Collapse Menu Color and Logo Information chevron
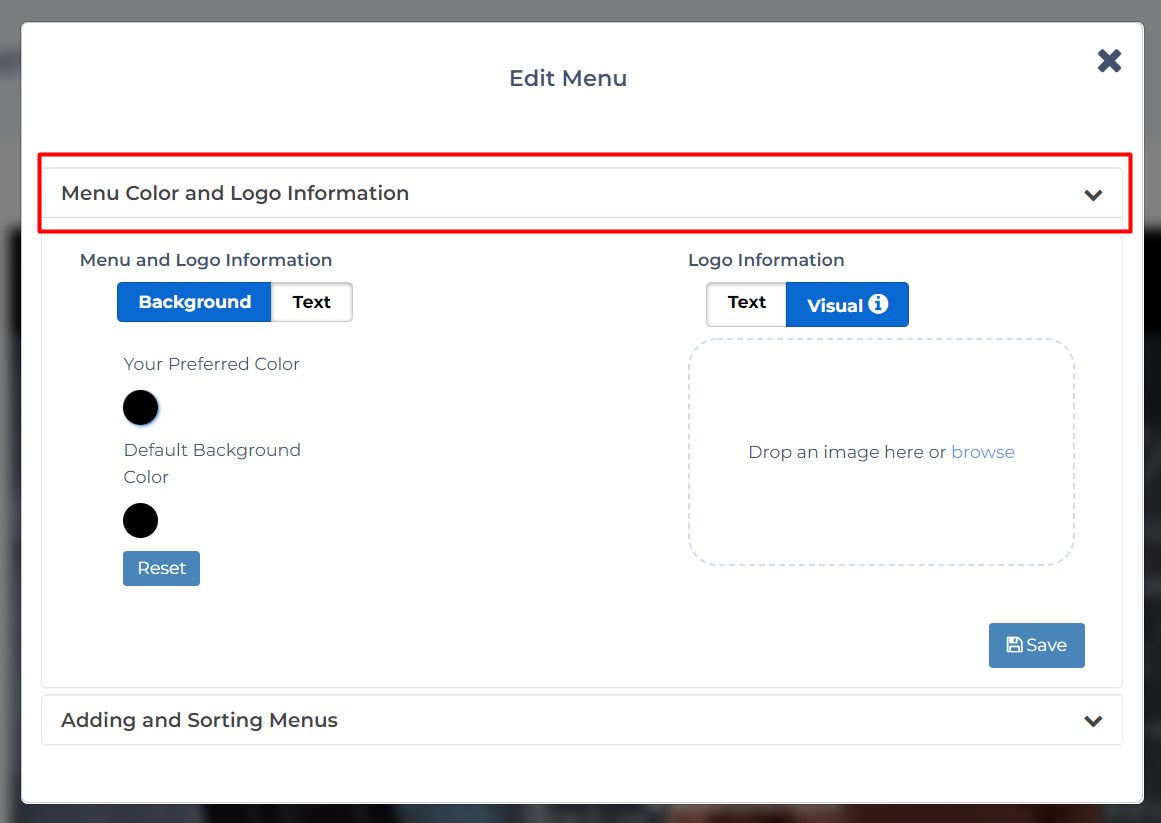 click(1093, 195)
